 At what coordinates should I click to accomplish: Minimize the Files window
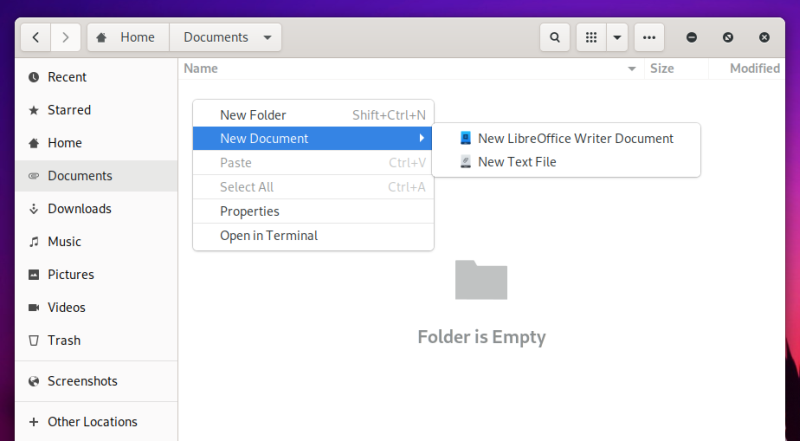click(x=691, y=37)
